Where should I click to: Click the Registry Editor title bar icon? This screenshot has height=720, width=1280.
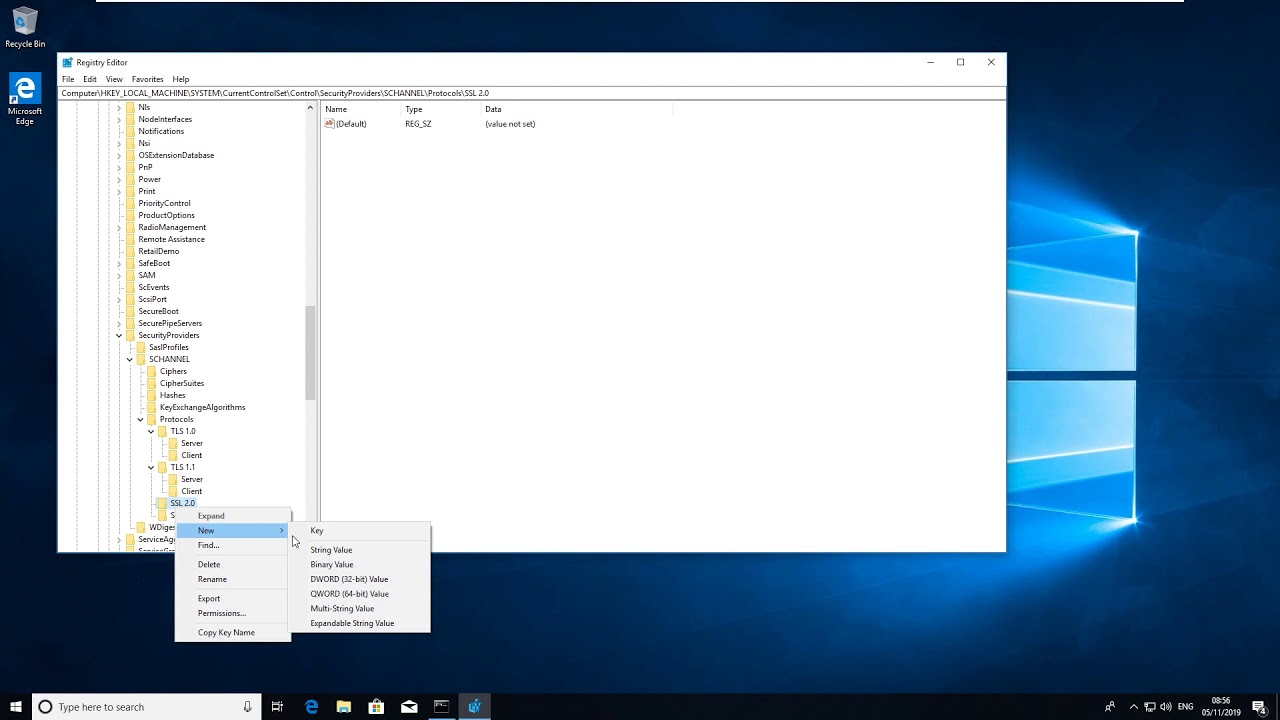(x=68, y=62)
